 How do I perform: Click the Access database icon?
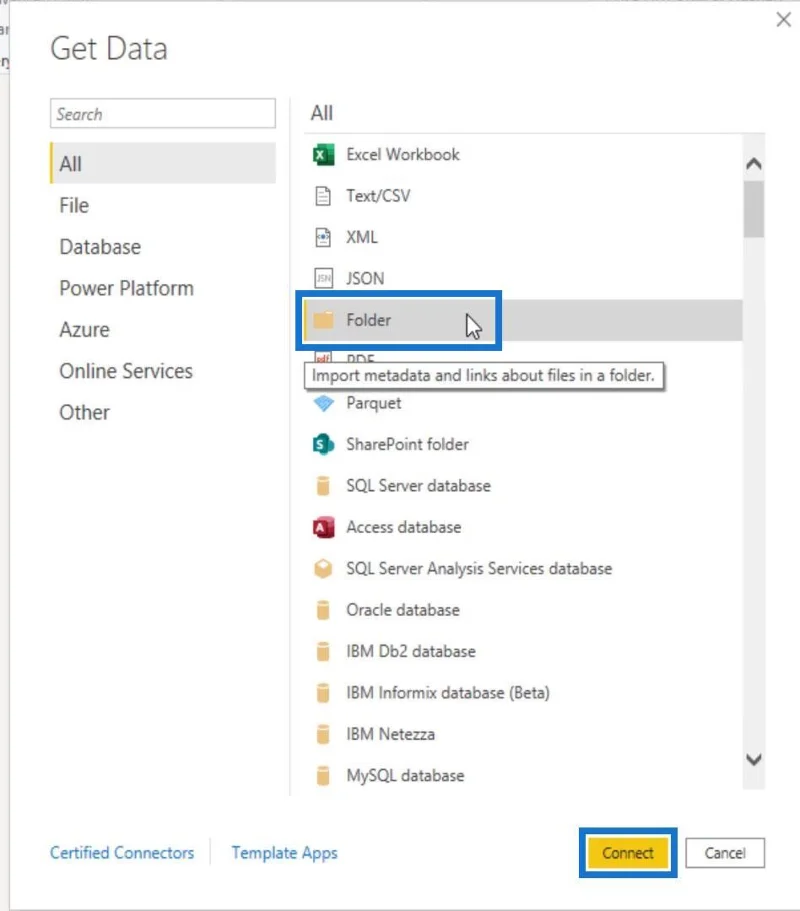click(324, 527)
